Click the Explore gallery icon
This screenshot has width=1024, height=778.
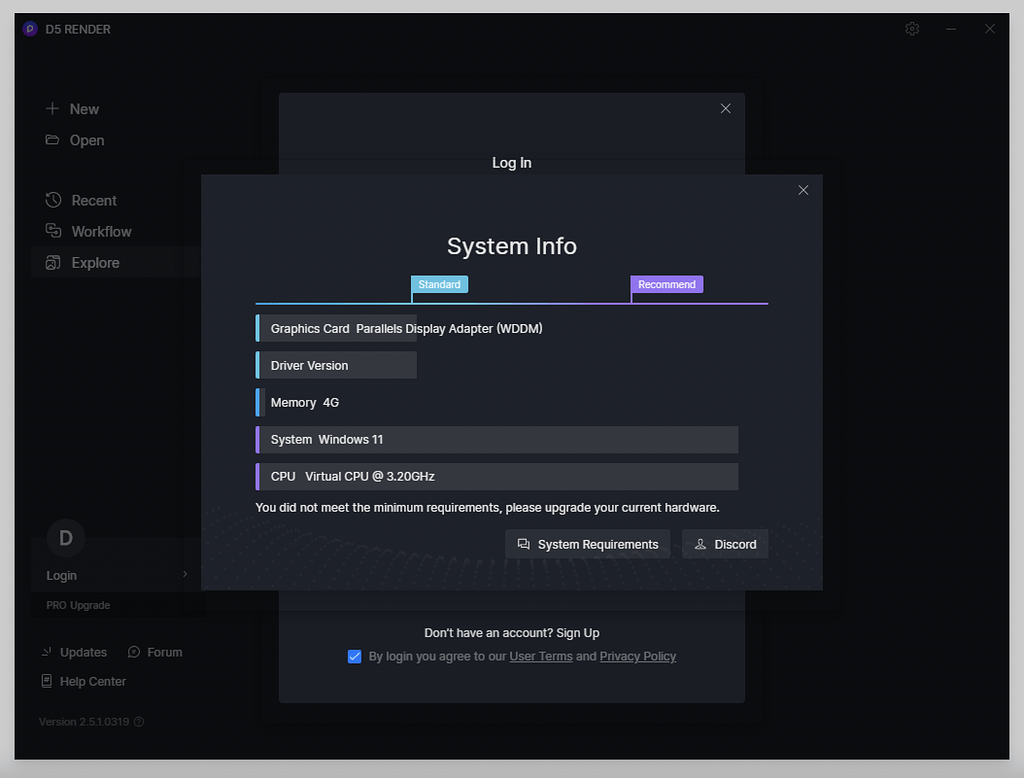click(54, 263)
